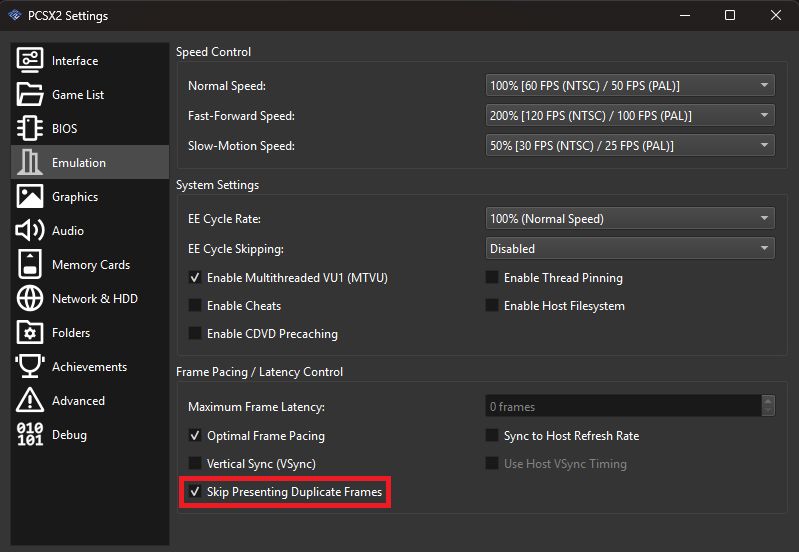Go to the Memory Cards settings page
The width and height of the screenshot is (799, 552).
(90, 264)
